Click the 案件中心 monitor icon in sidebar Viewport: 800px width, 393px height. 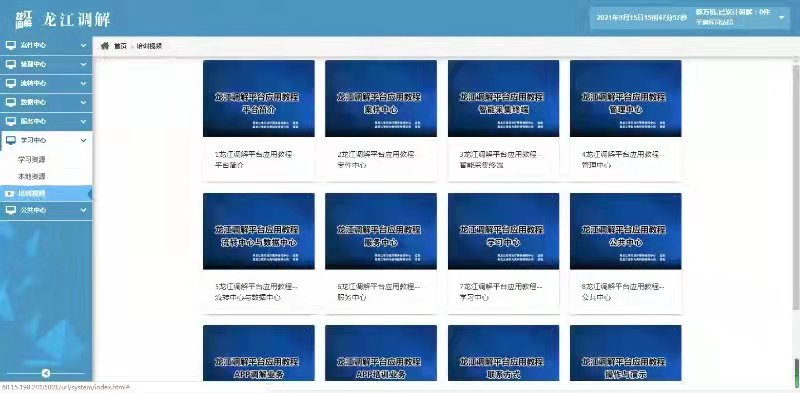pyautogui.click(x=11, y=45)
